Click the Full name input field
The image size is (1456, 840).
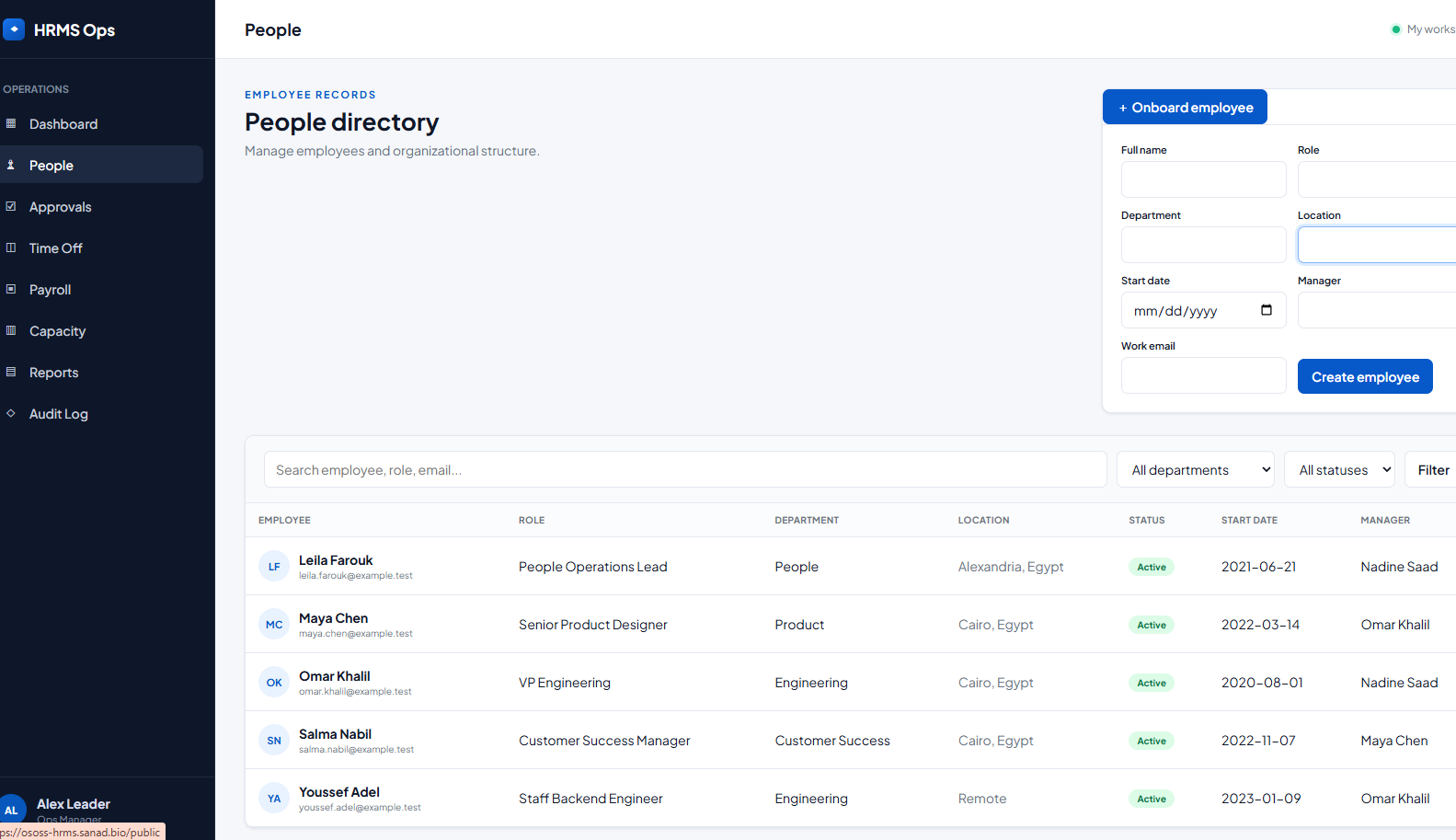[1203, 179]
